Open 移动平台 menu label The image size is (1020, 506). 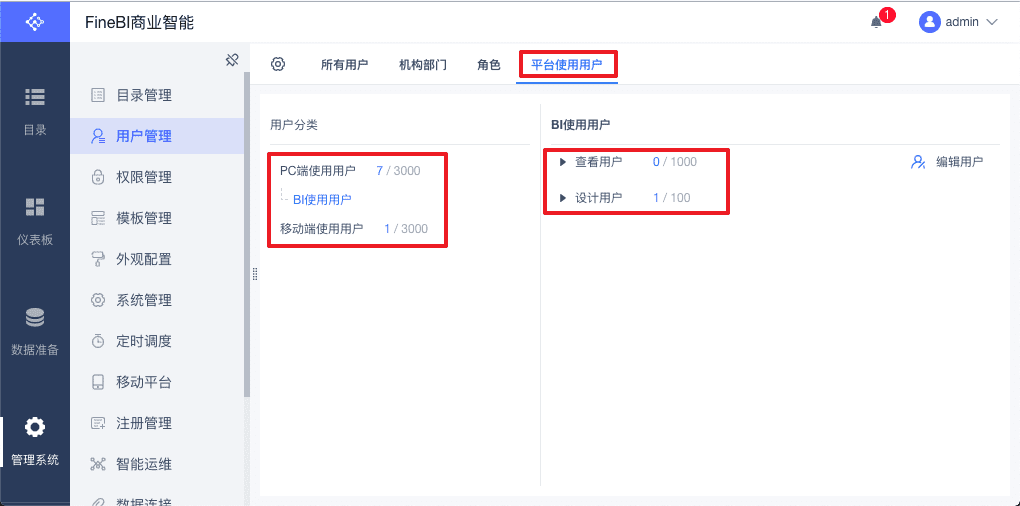144,382
